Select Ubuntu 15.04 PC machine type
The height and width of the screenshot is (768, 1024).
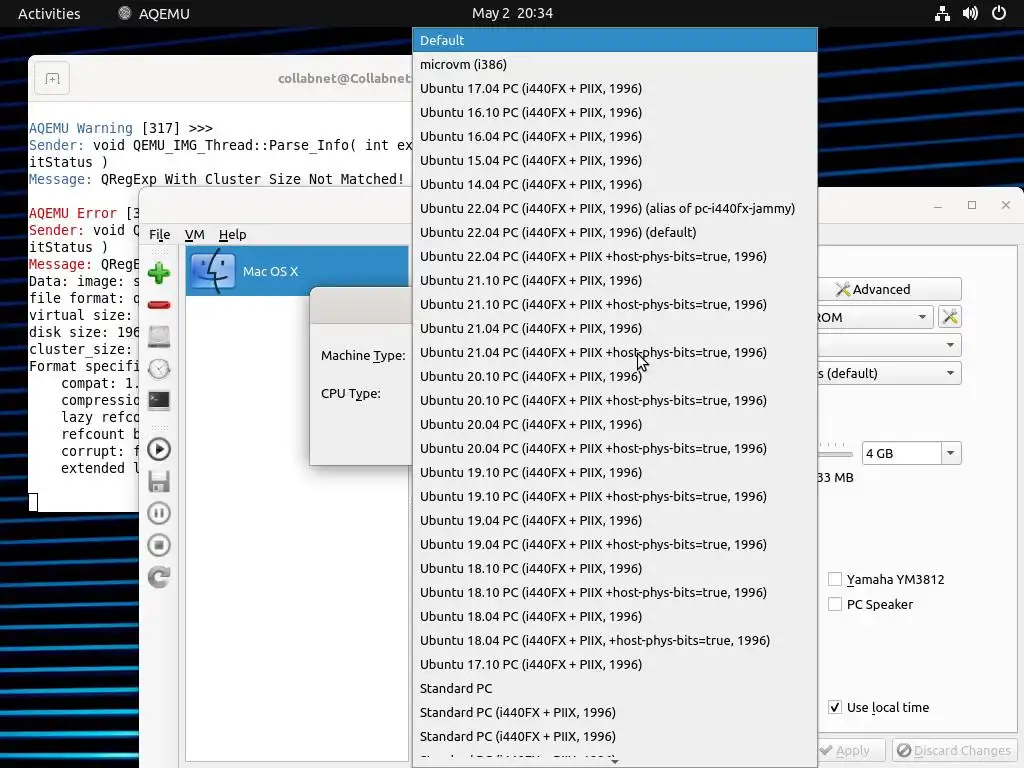point(615,160)
